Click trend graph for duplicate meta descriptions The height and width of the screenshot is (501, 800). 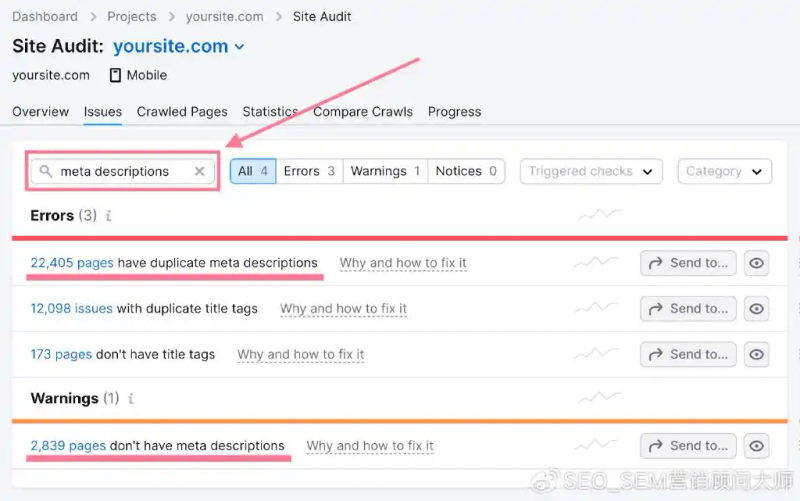pyautogui.click(x=596, y=263)
